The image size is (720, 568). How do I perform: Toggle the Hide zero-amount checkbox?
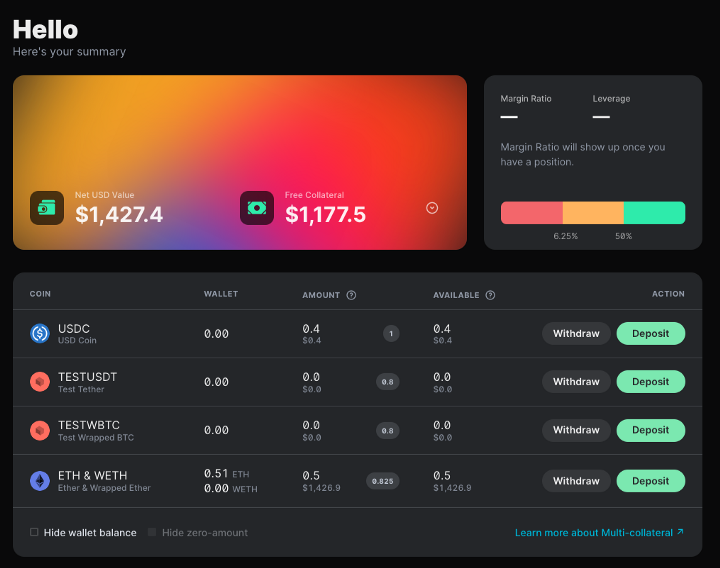[152, 532]
